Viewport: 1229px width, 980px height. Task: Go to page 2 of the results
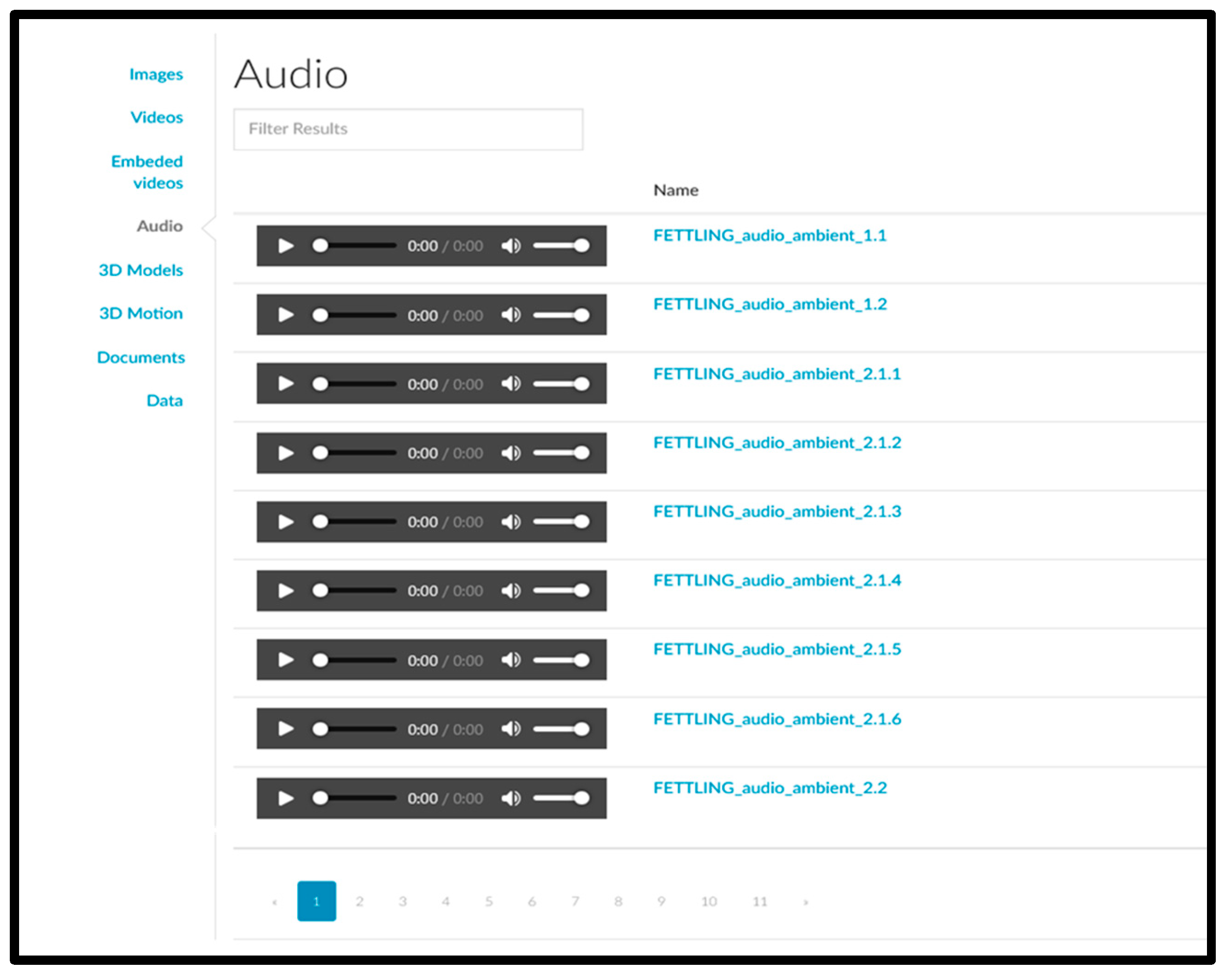point(360,901)
